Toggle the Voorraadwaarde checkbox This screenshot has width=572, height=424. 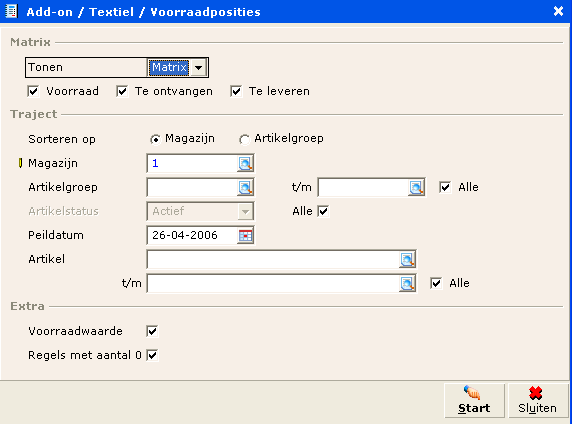pos(152,331)
